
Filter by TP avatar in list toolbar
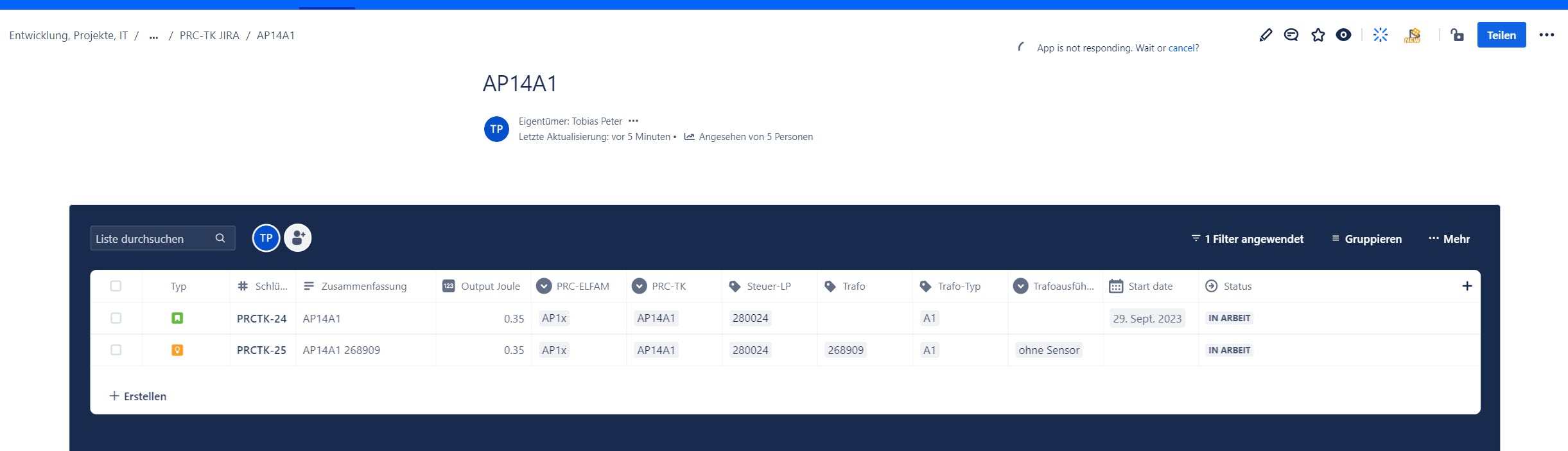click(266, 238)
